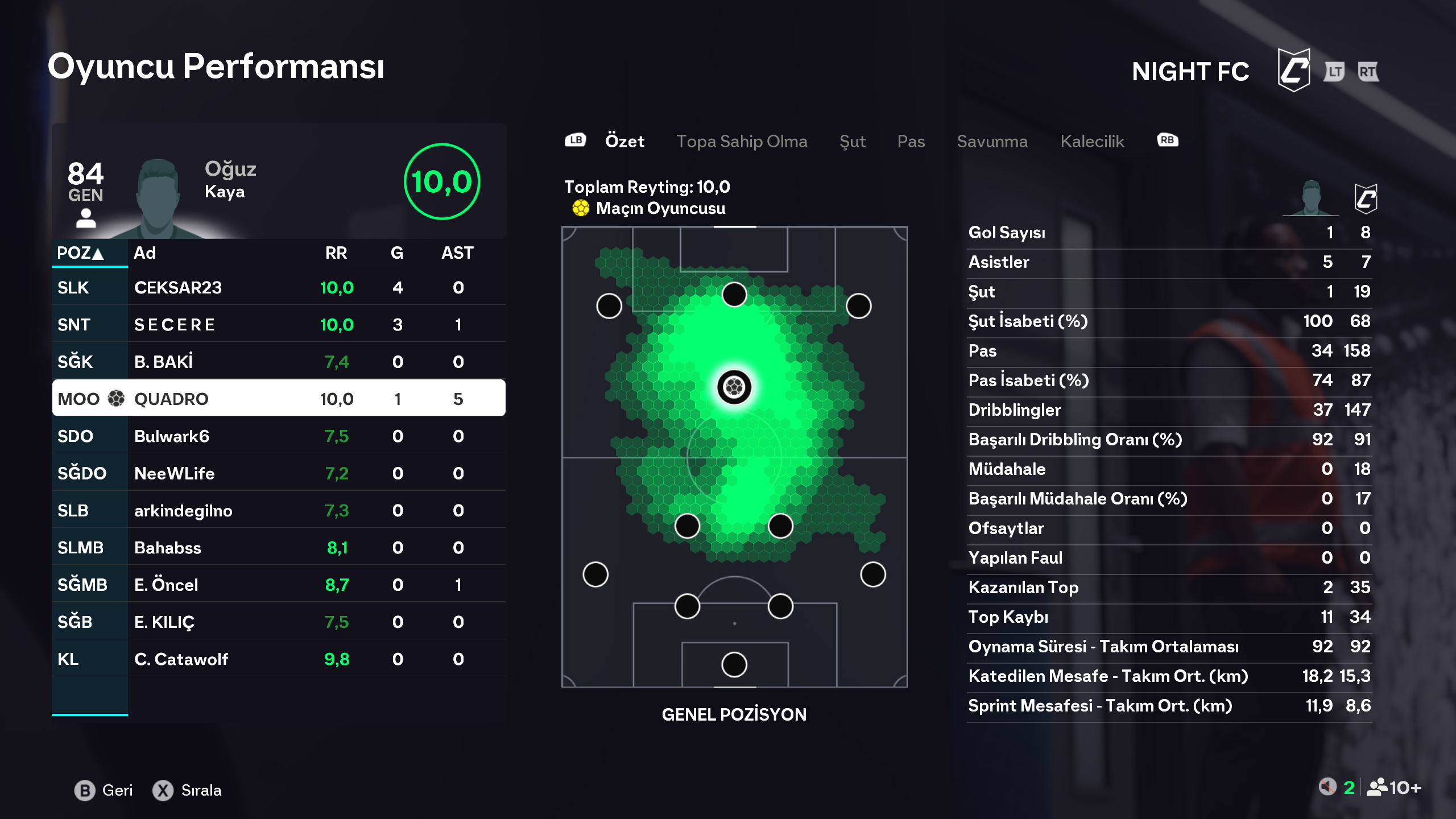Click the muted speaker icon
The image size is (1456, 819).
tap(1327, 787)
